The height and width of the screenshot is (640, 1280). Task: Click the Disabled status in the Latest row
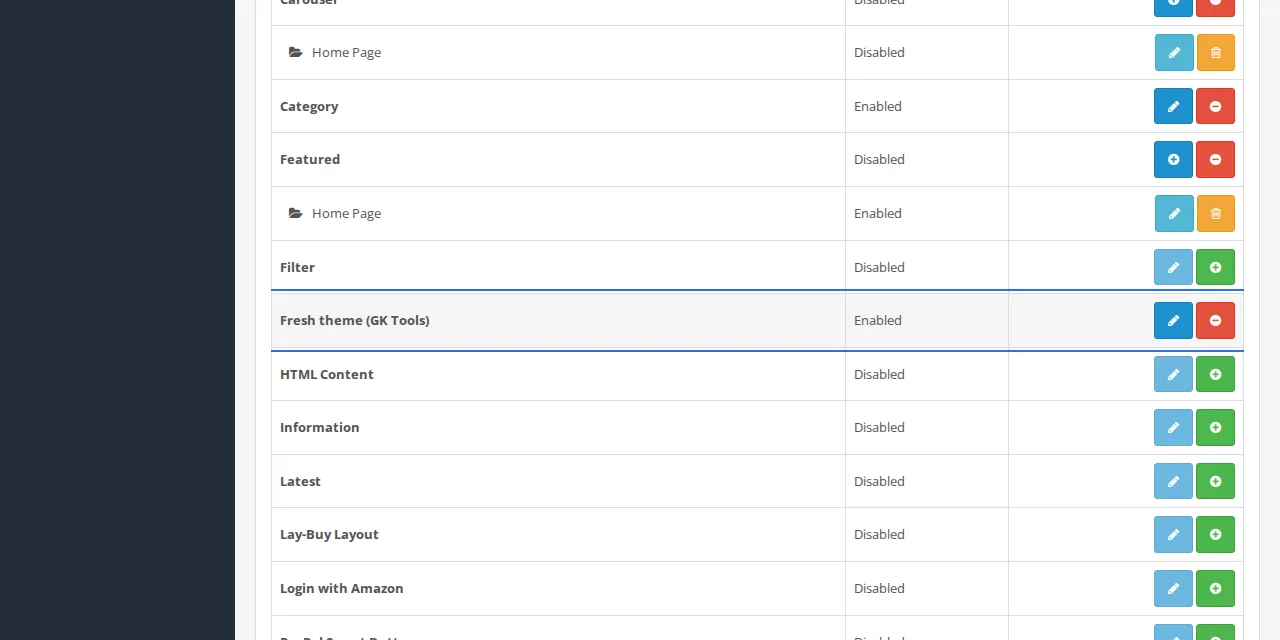pos(879,481)
